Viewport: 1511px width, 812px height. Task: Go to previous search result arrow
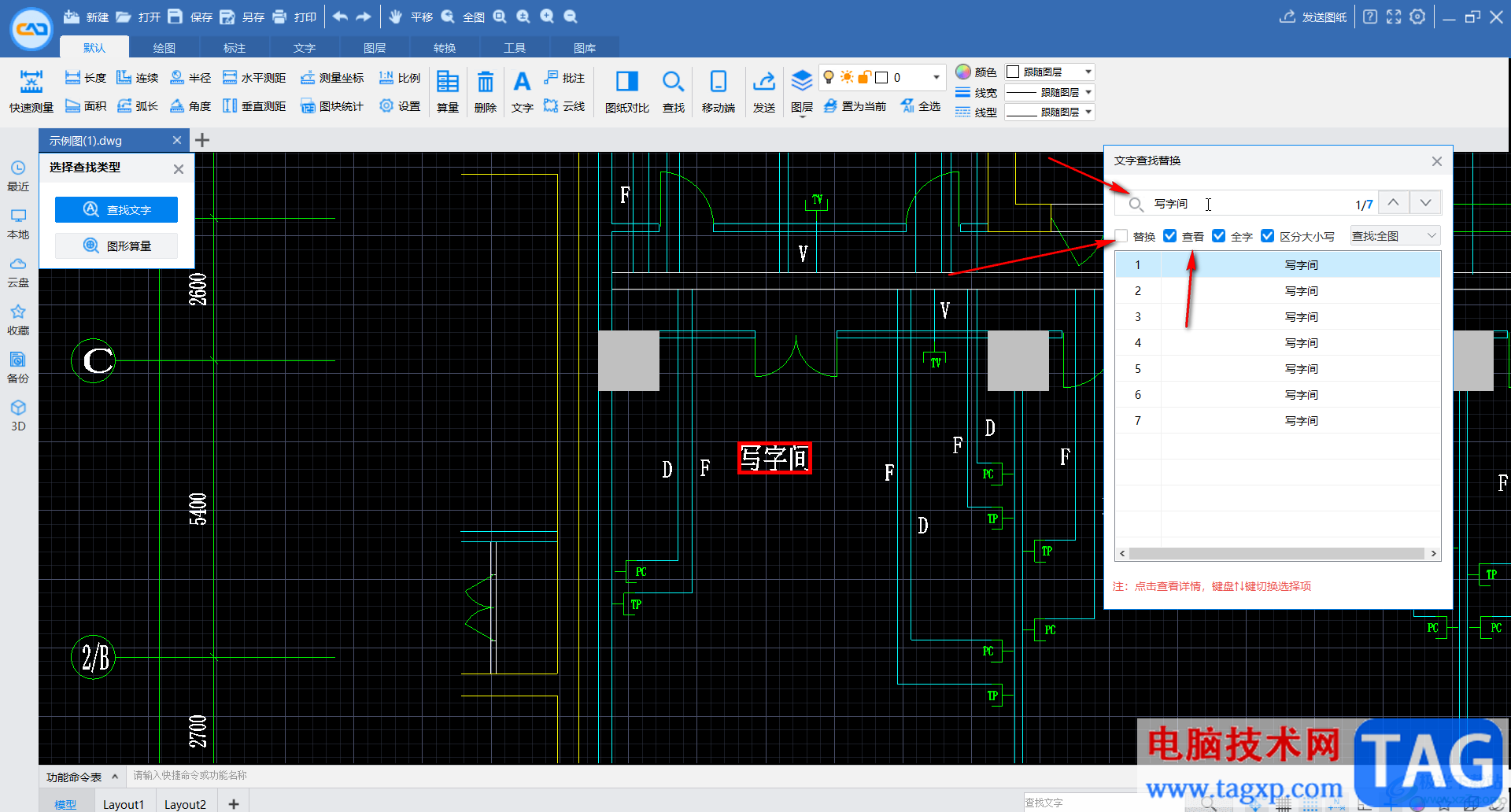click(x=1393, y=203)
